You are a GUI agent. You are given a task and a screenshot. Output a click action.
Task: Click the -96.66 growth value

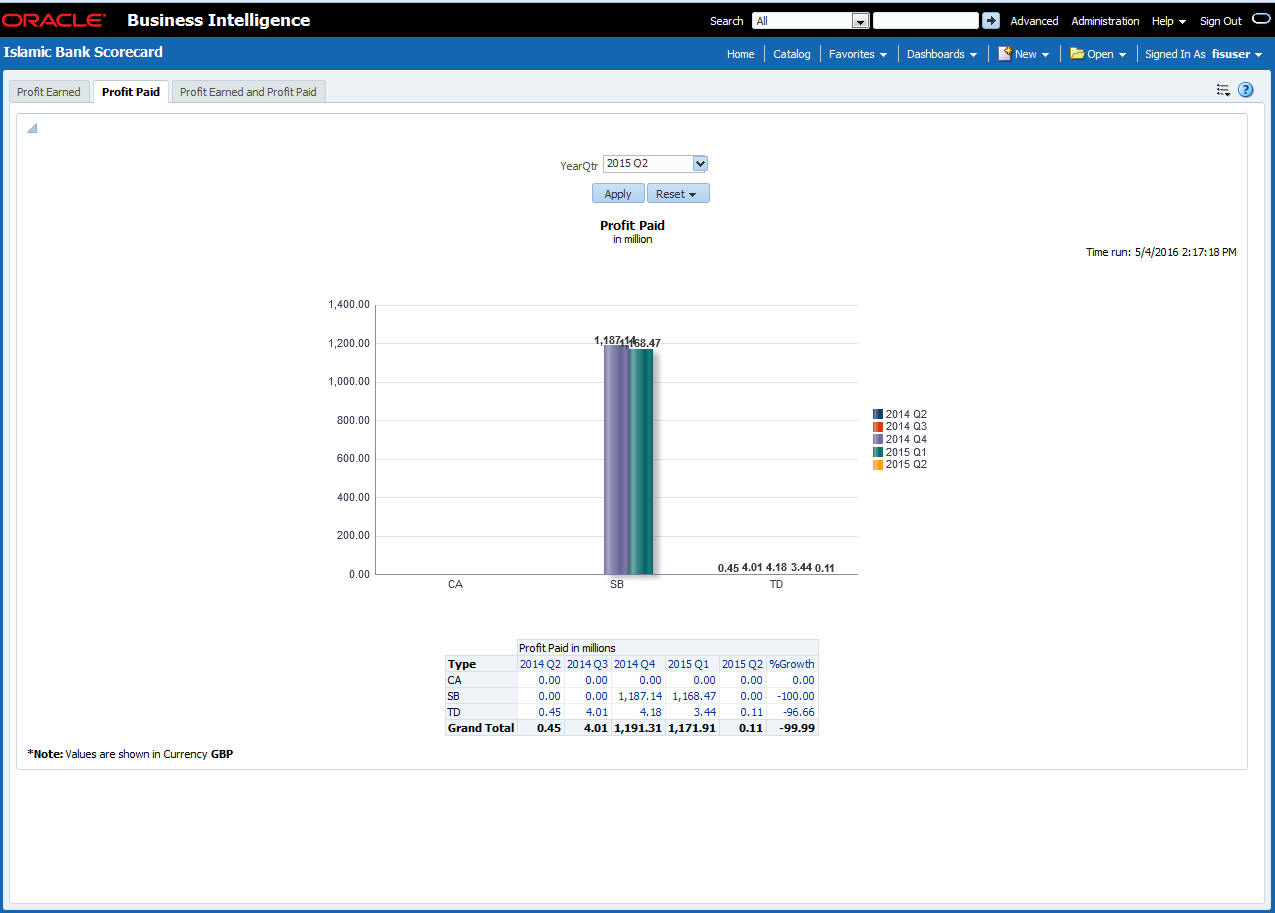point(799,712)
